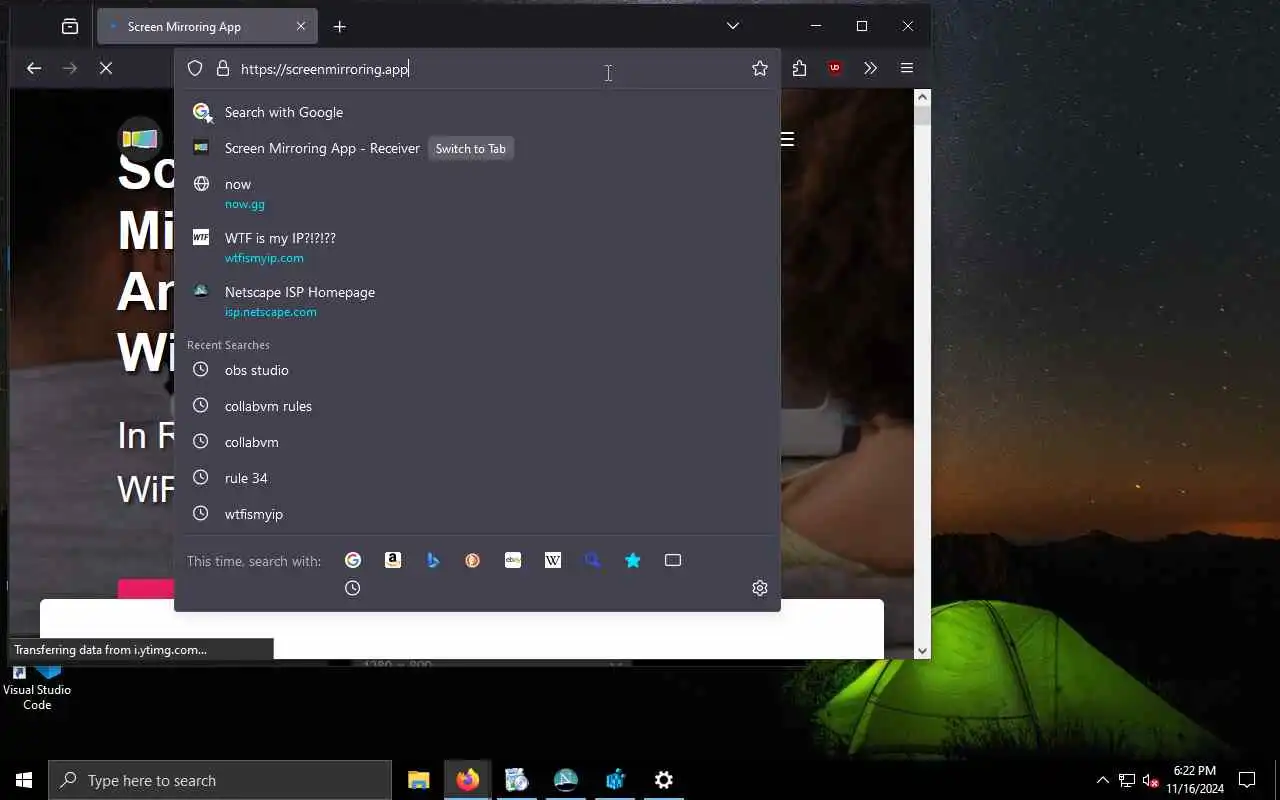Open the uBlock Origin toolbar icon
1280x800 pixels.
click(835, 68)
